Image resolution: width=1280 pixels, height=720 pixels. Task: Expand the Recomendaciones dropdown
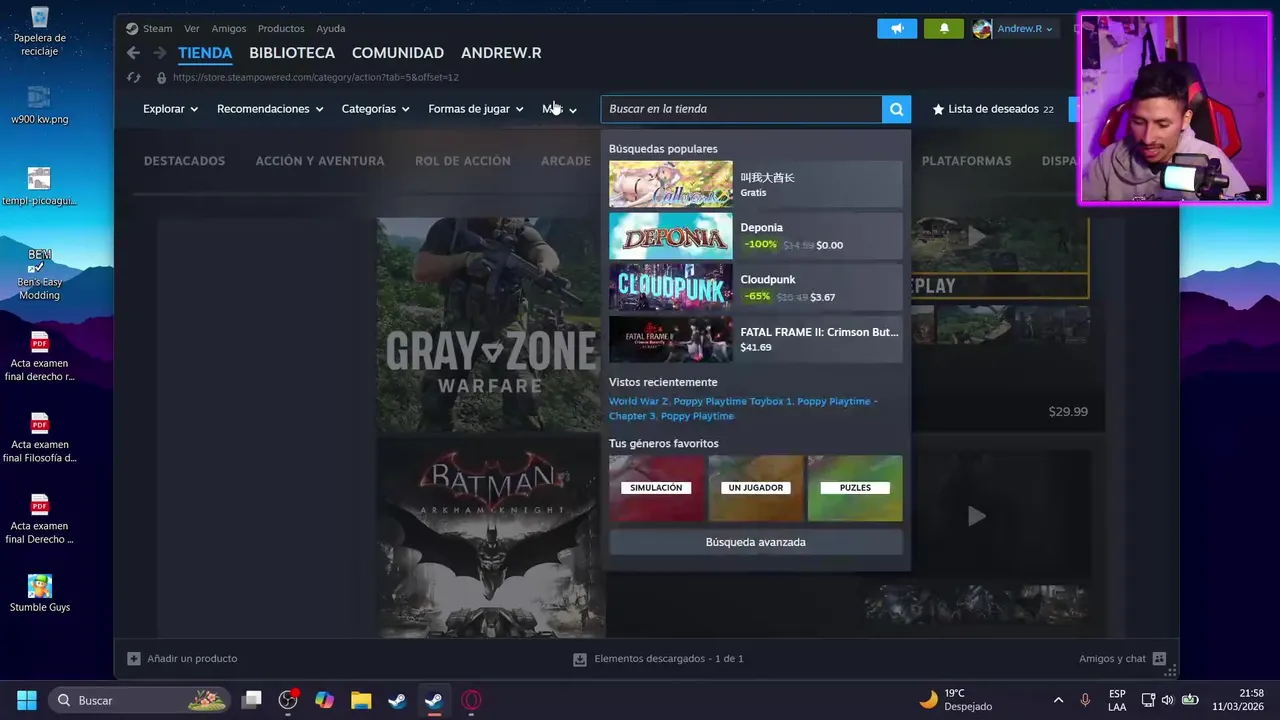(270, 109)
